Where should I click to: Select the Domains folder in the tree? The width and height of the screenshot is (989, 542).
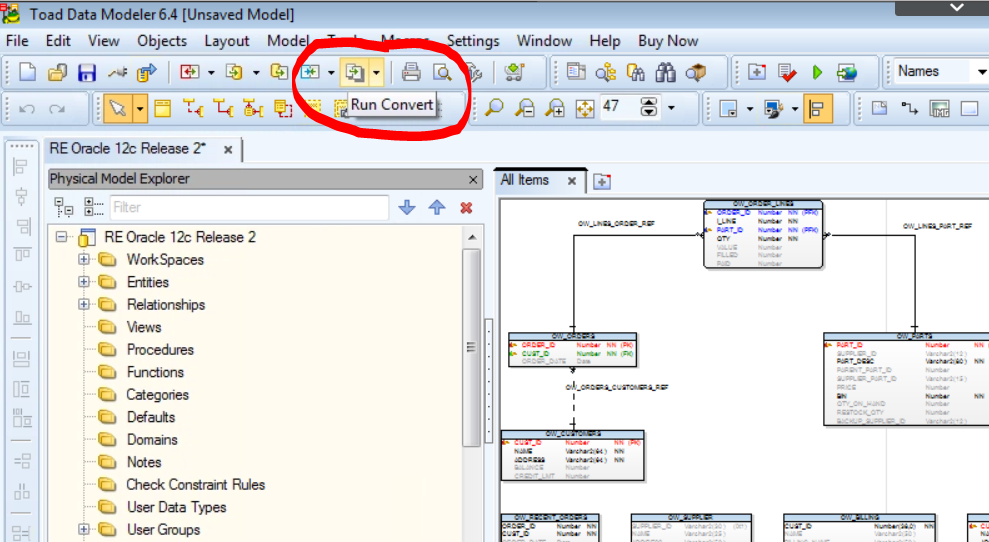152,440
